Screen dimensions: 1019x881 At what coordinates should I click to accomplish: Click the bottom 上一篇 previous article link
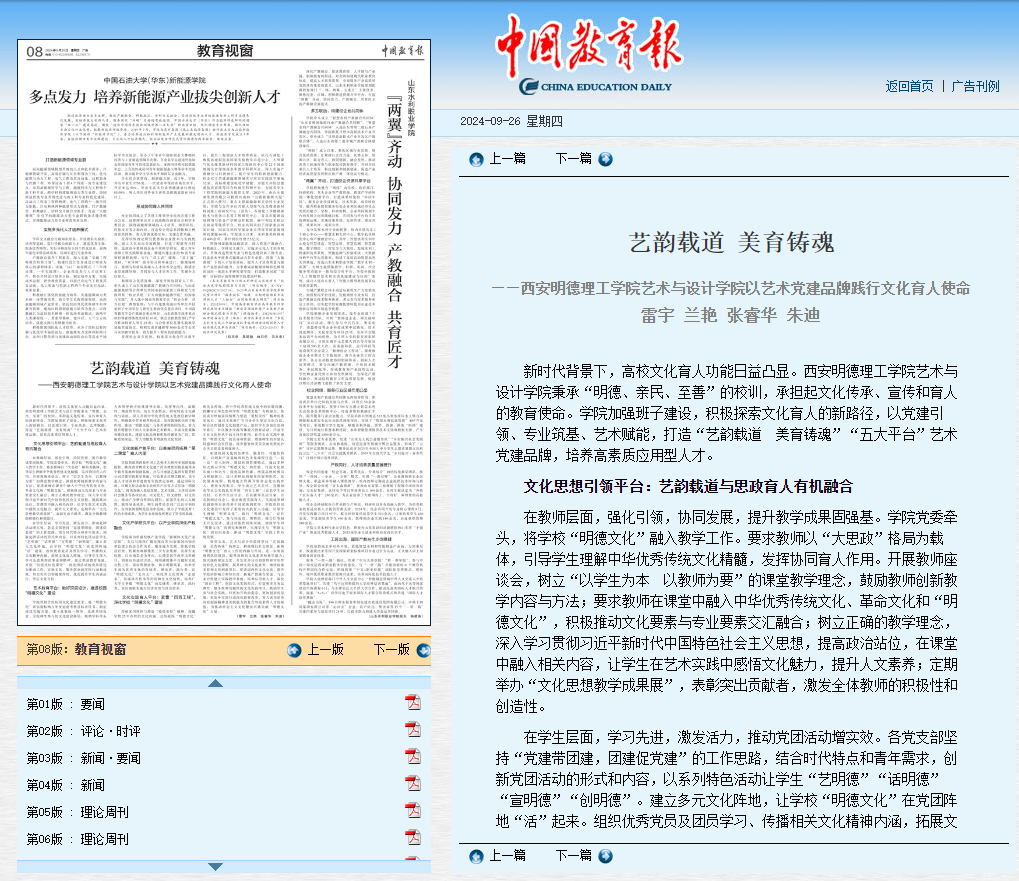coord(507,856)
